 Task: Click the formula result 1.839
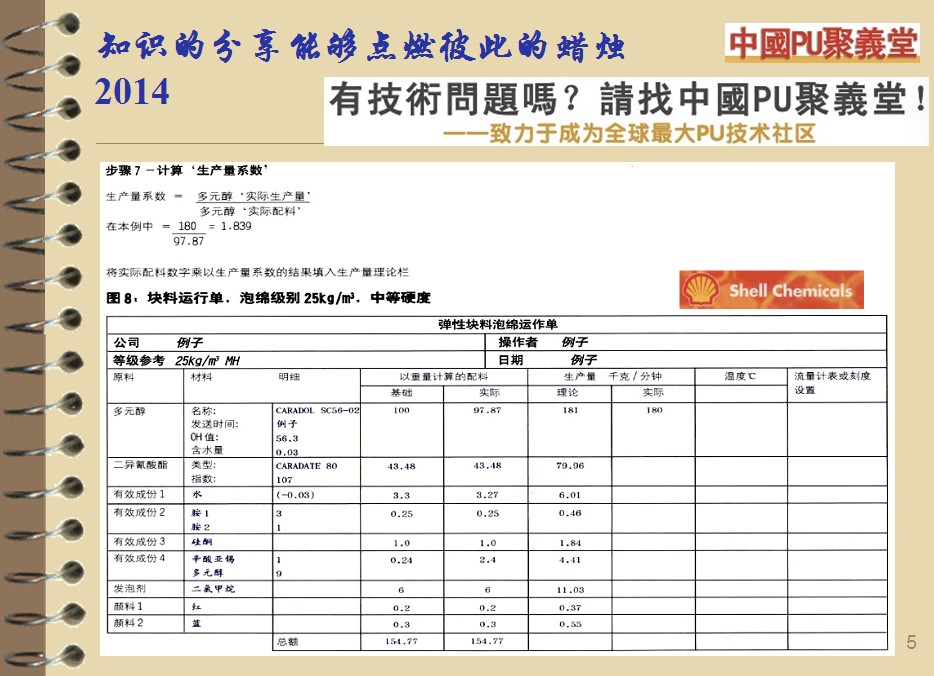pos(236,226)
